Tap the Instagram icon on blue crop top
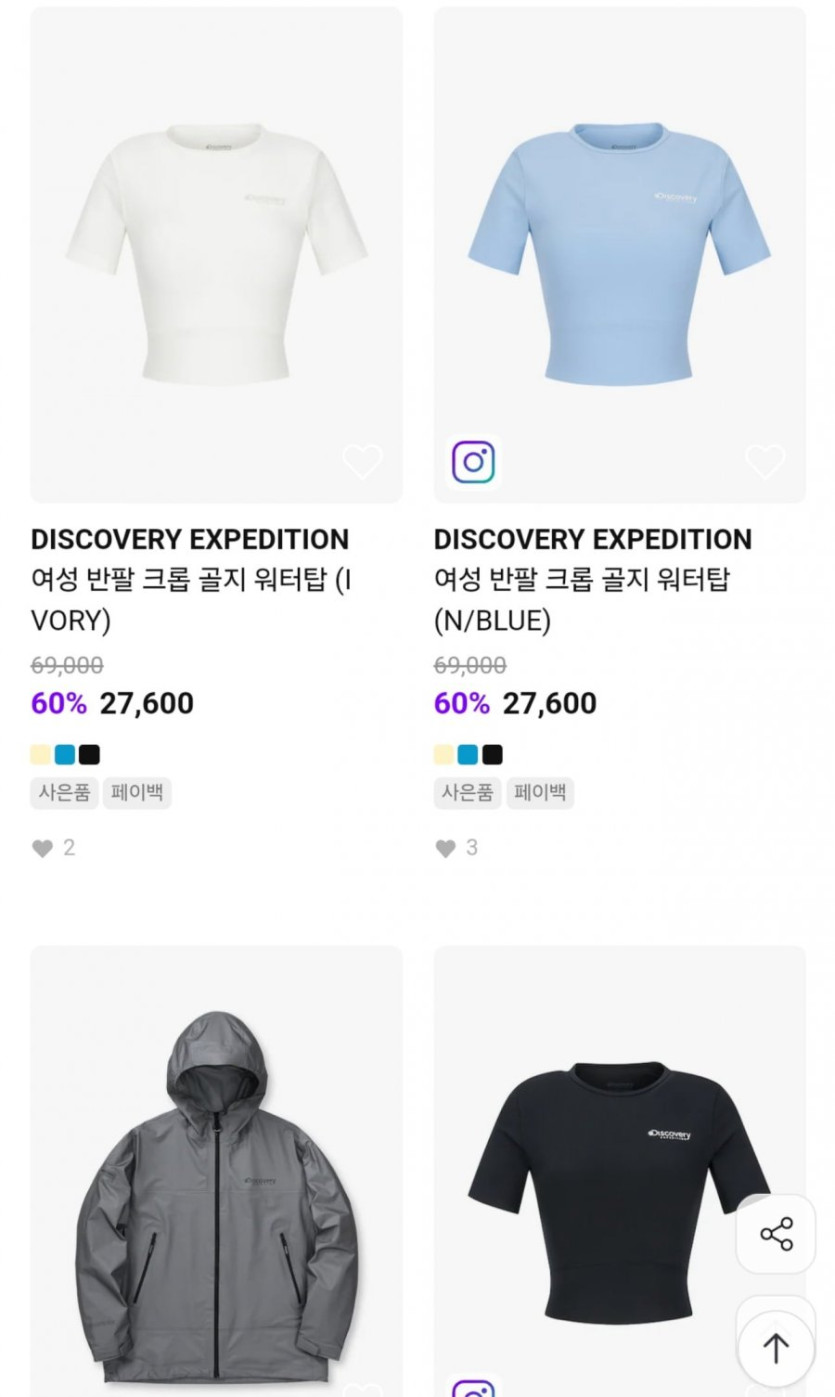Image resolution: width=835 pixels, height=1397 pixels. [x=473, y=462]
